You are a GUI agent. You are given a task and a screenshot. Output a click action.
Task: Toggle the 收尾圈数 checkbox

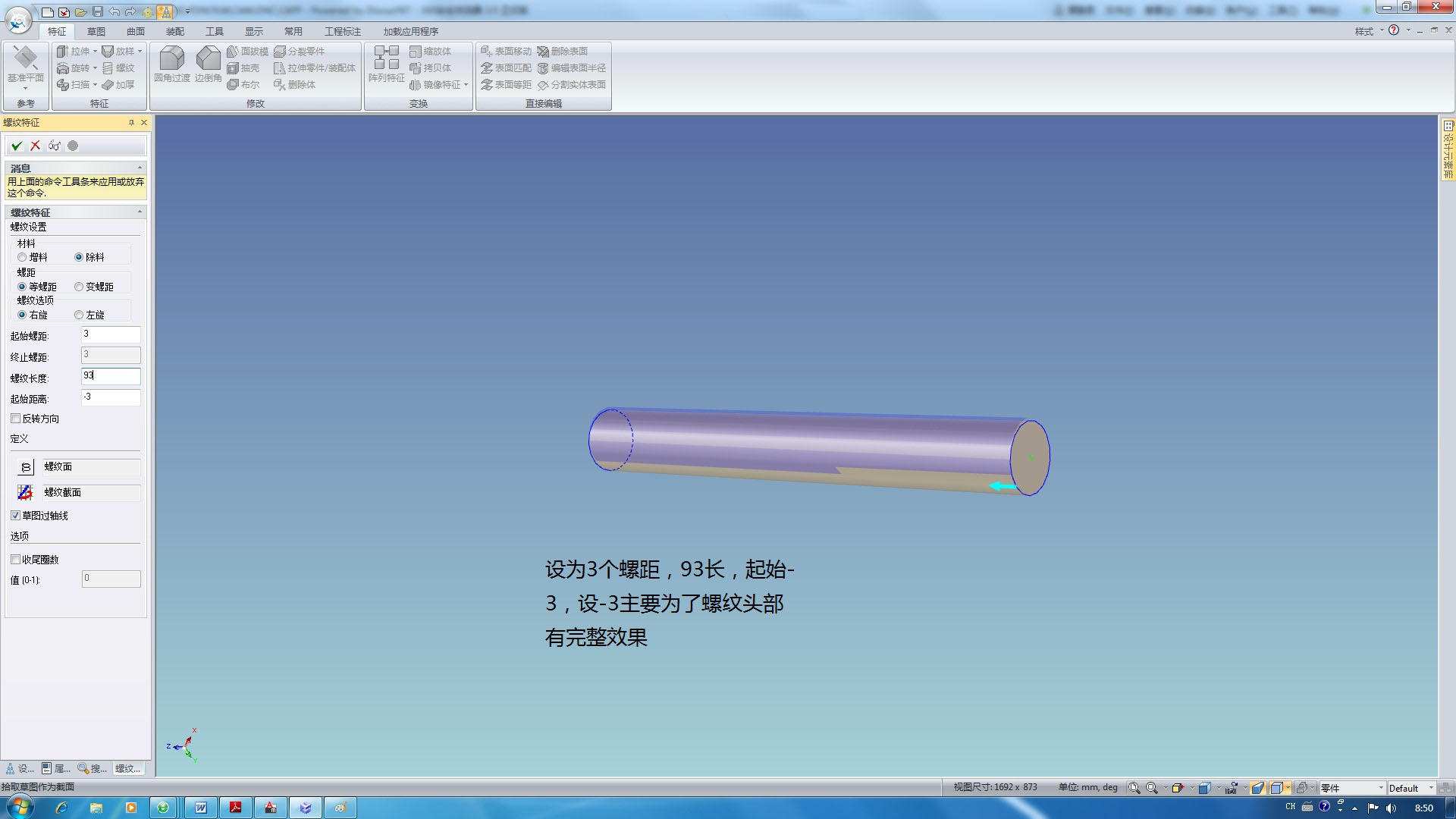15,560
